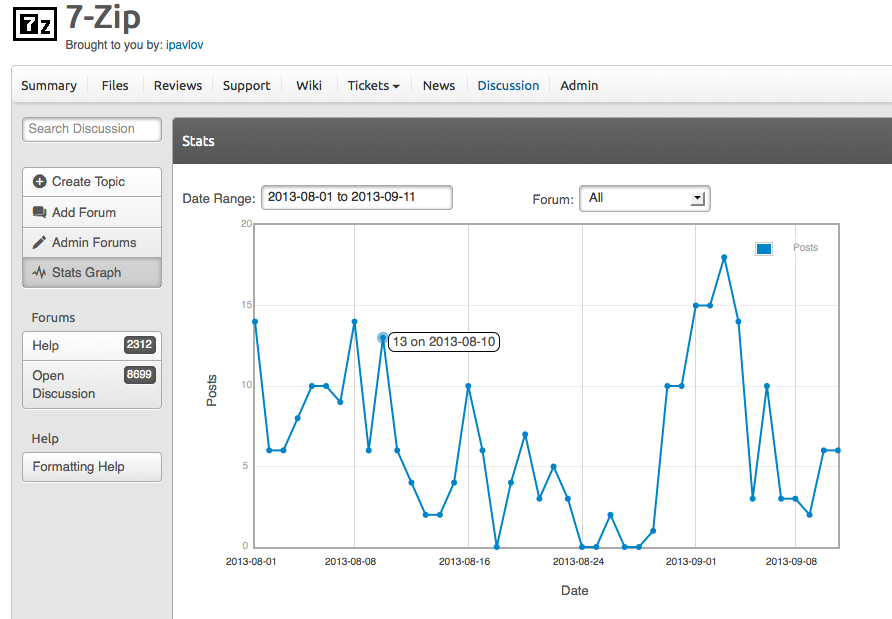Open the Admin tab
This screenshot has width=892, height=619.
[x=579, y=86]
